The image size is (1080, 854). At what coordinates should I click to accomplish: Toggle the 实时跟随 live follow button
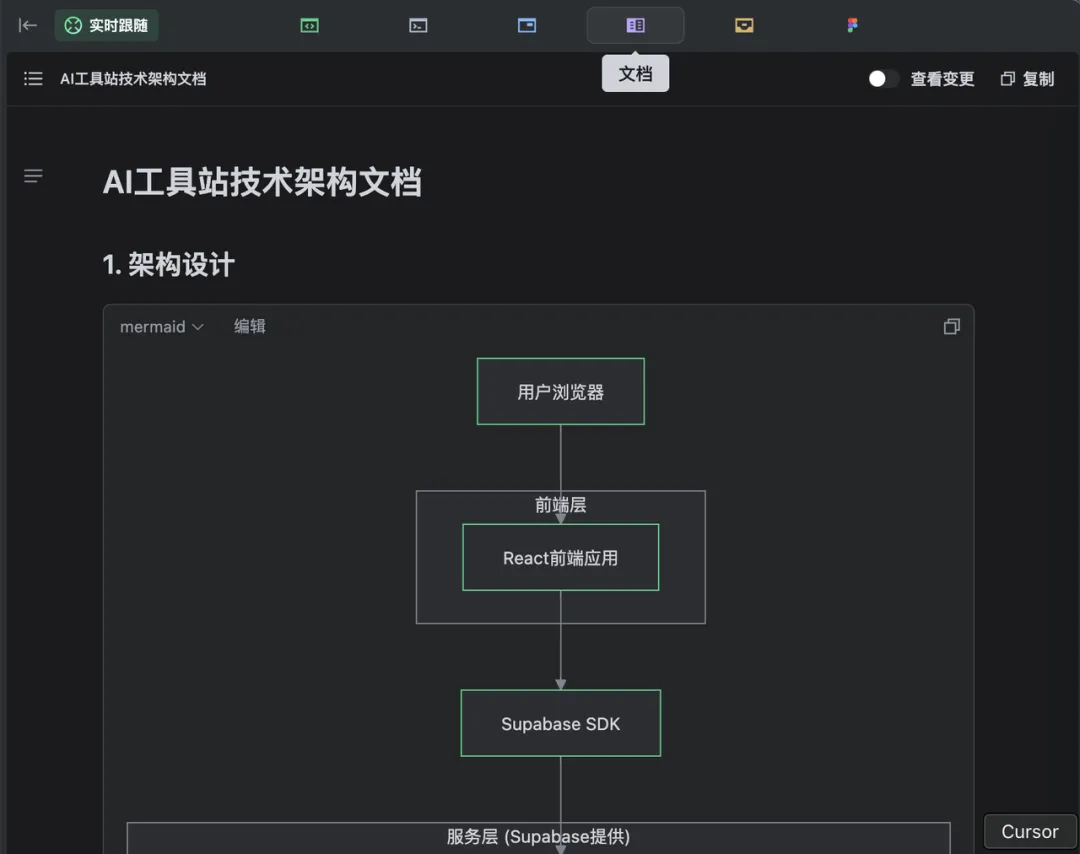pos(106,25)
